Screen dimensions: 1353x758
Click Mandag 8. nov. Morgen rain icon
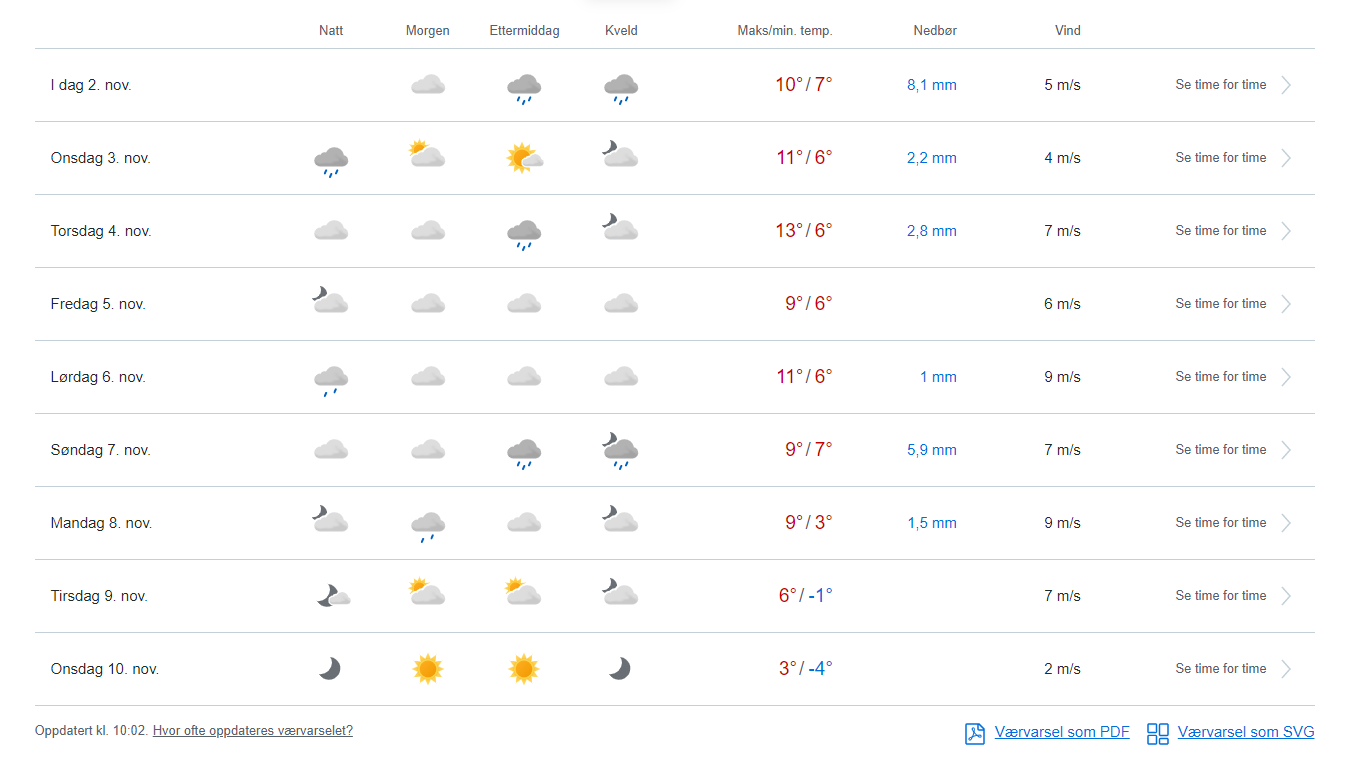(x=427, y=525)
